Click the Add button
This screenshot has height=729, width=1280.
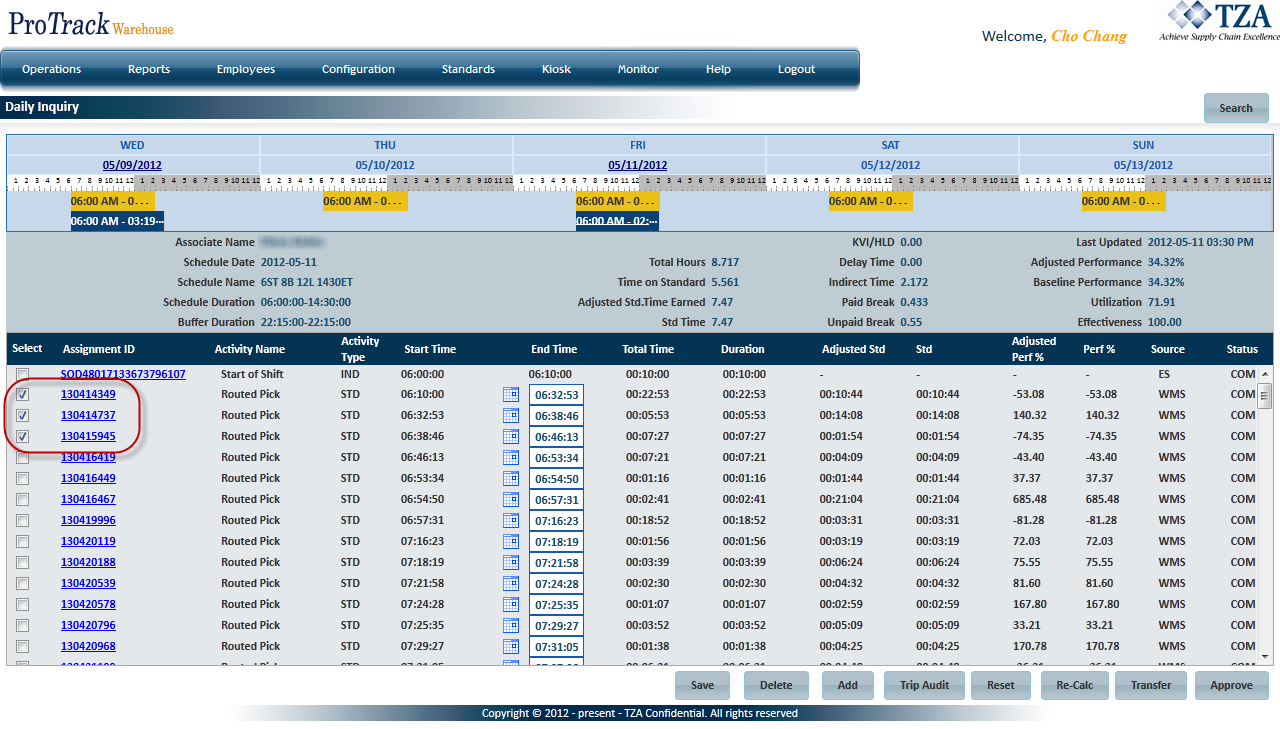point(847,685)
